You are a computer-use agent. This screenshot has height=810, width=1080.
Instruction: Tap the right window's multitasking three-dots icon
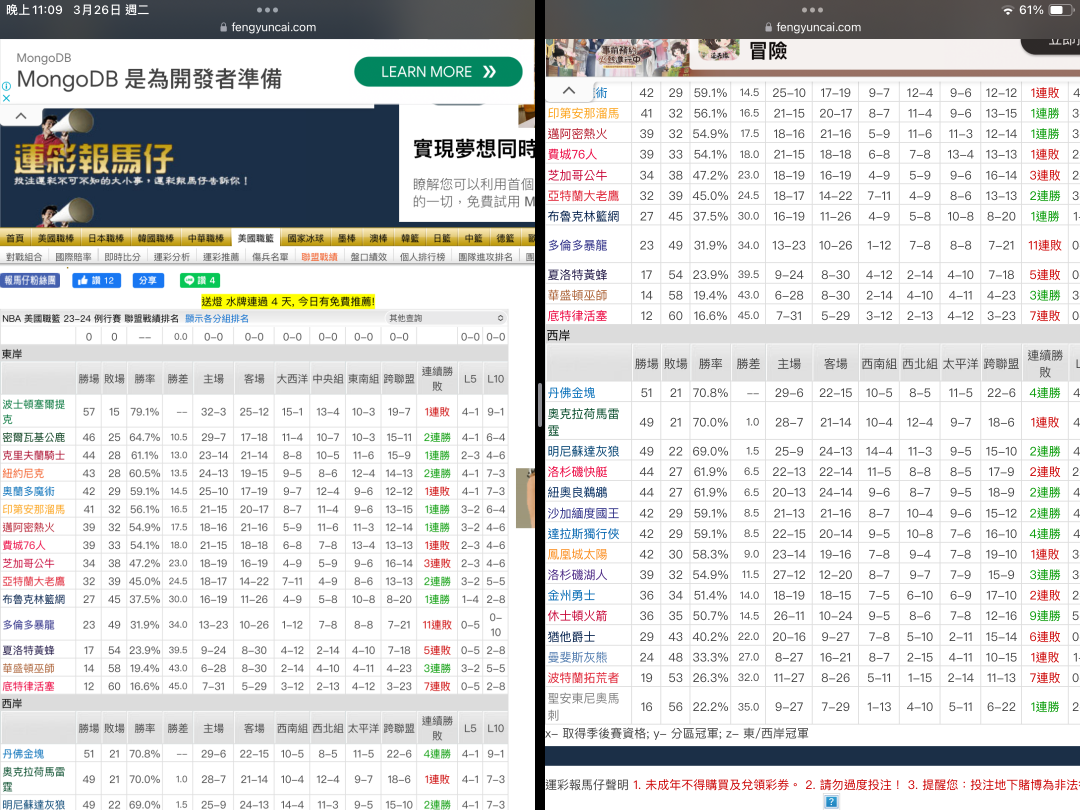point(812,10)
